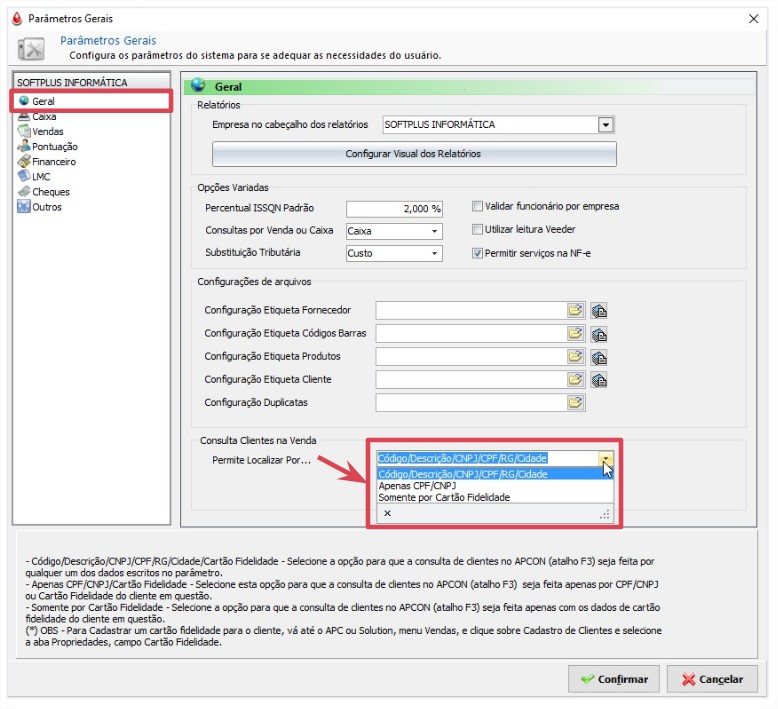Open the Cheques settings section

tap(51, 192)
